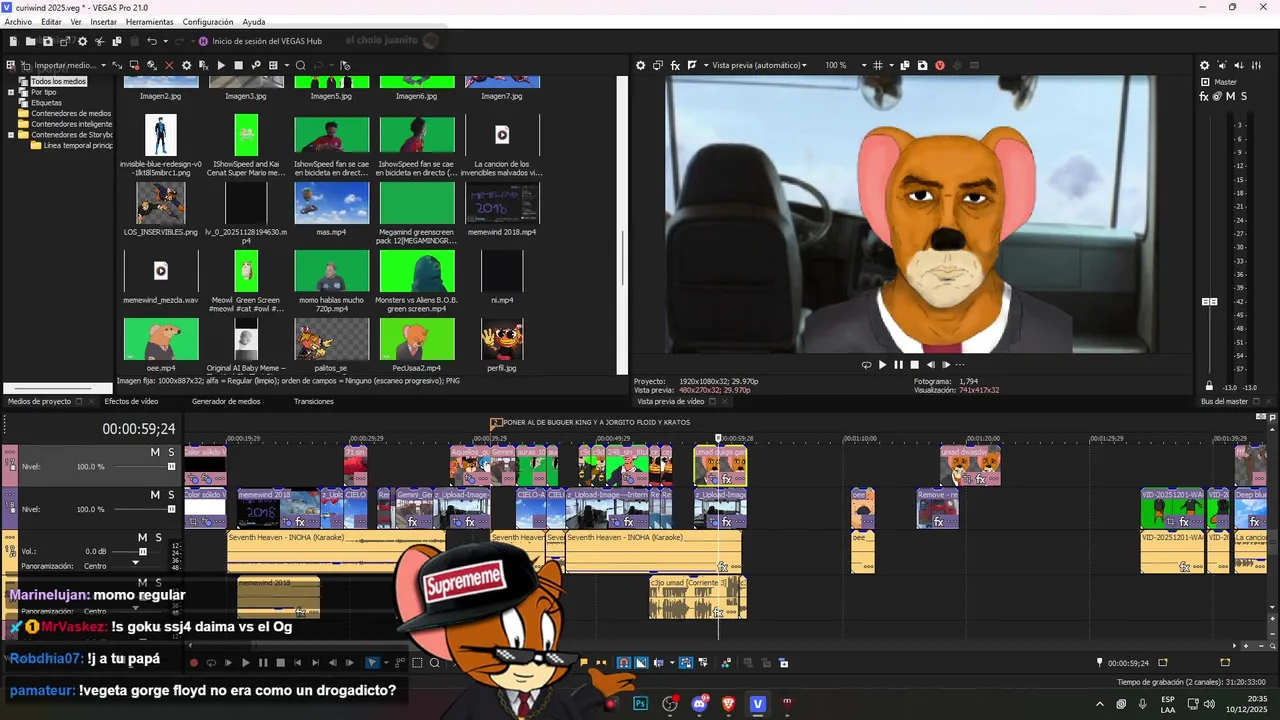The width and height of the screenshot is (1280, 720).
Task: Save snapshot to file in preview toolbar
Action: click(x=922, y=65)
